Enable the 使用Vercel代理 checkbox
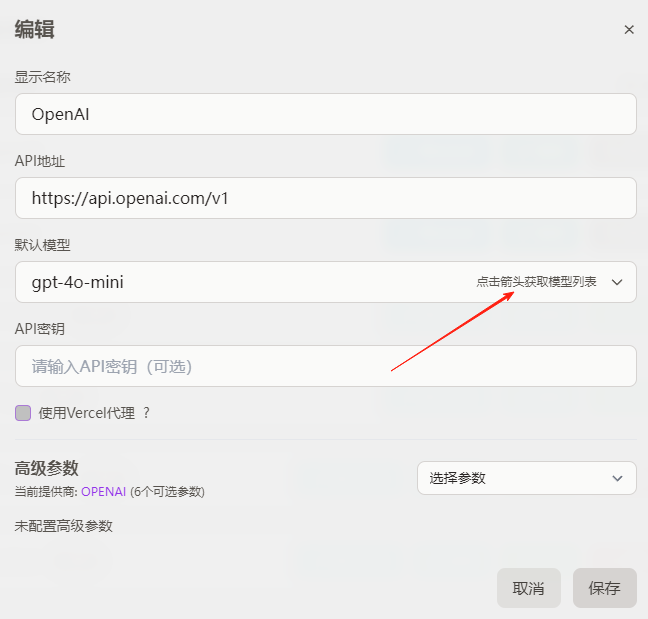 point(23,413)
